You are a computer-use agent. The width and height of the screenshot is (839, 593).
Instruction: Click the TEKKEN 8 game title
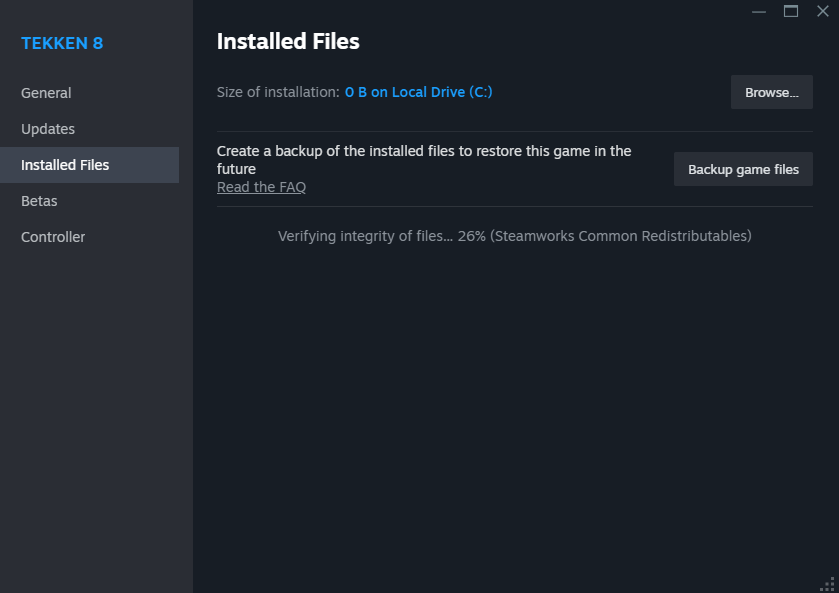coord(62,43)
